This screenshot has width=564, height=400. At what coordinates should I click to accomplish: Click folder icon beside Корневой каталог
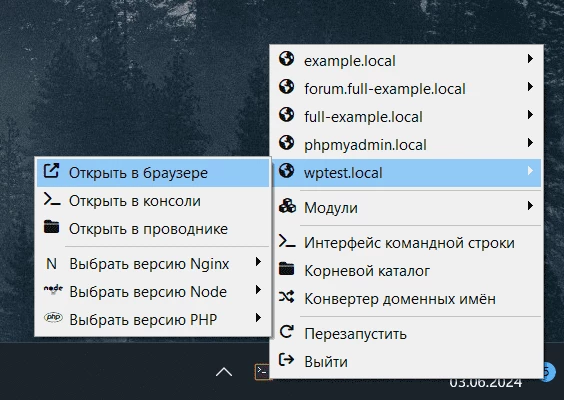tap(286, 269)
